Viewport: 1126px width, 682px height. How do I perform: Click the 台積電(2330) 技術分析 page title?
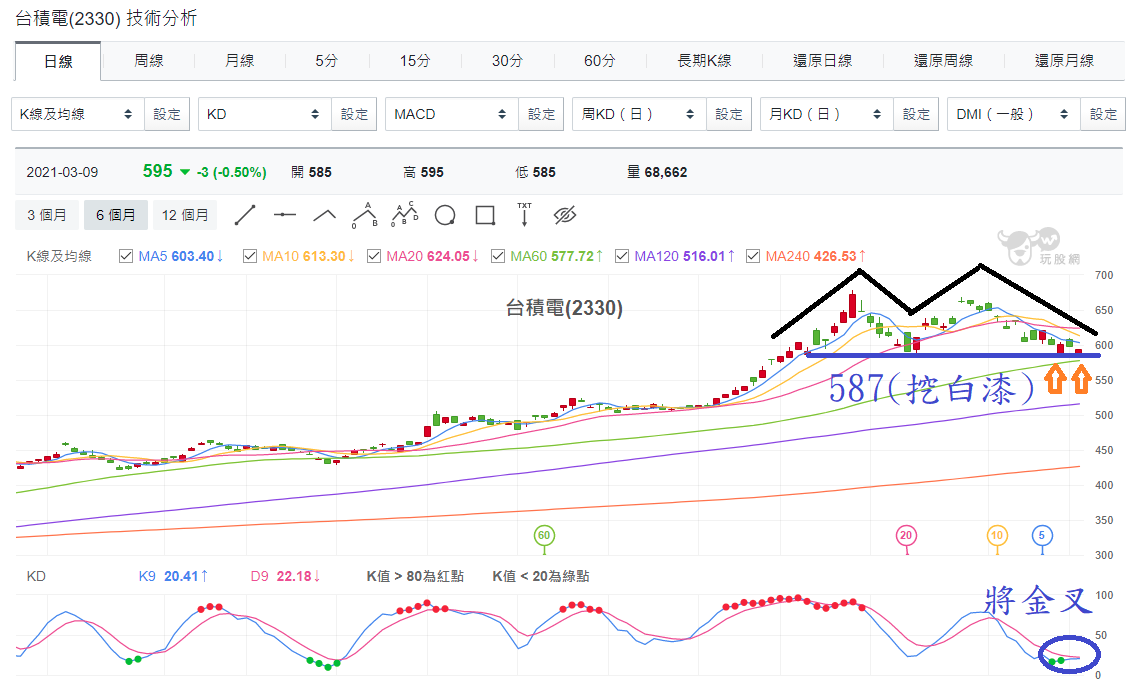click(106, 18)
